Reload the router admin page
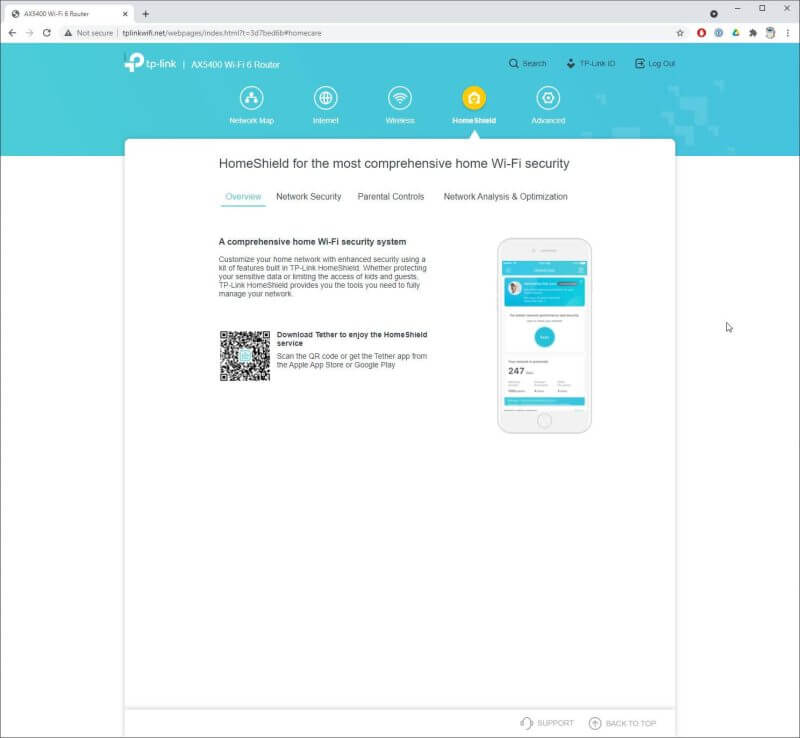This screenshot has height=738, width=800. pyautogui.click(x=47, y=33)
